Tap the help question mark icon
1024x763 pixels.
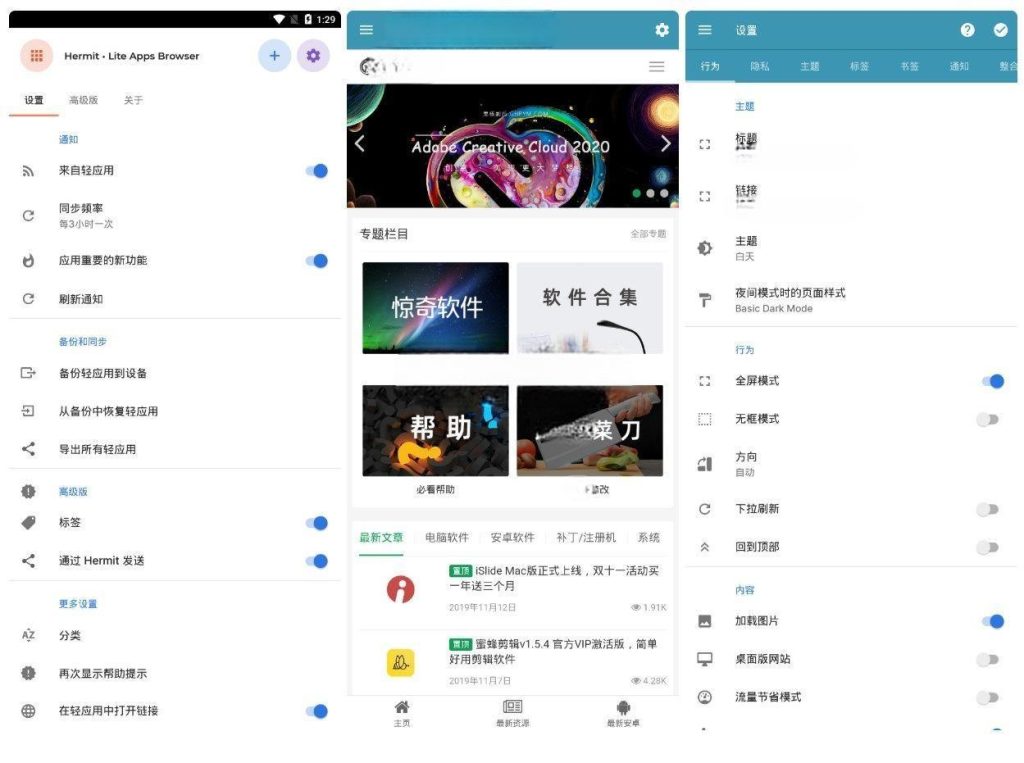967,29
